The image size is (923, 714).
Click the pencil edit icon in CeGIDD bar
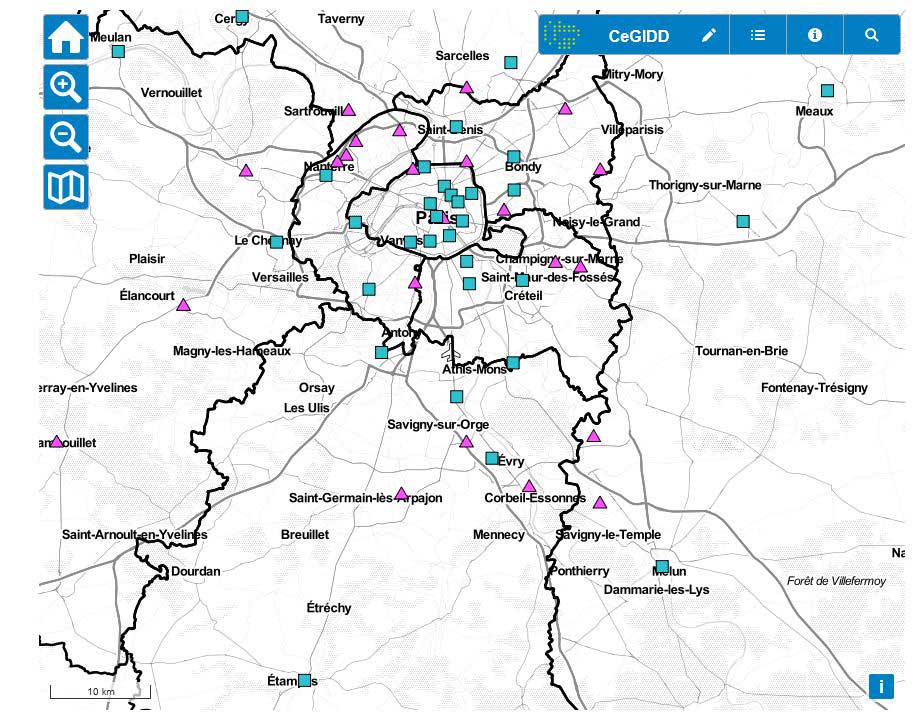(709, 35)
